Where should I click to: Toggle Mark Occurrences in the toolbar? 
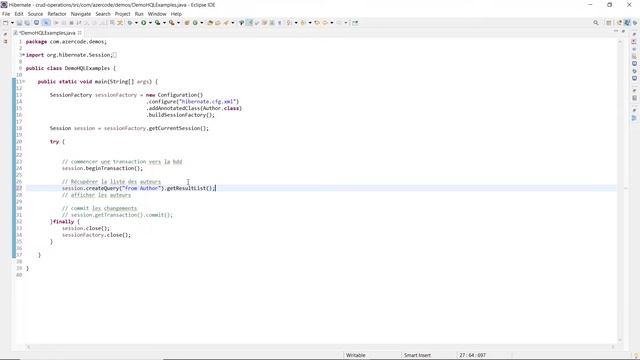coord(249,23)
